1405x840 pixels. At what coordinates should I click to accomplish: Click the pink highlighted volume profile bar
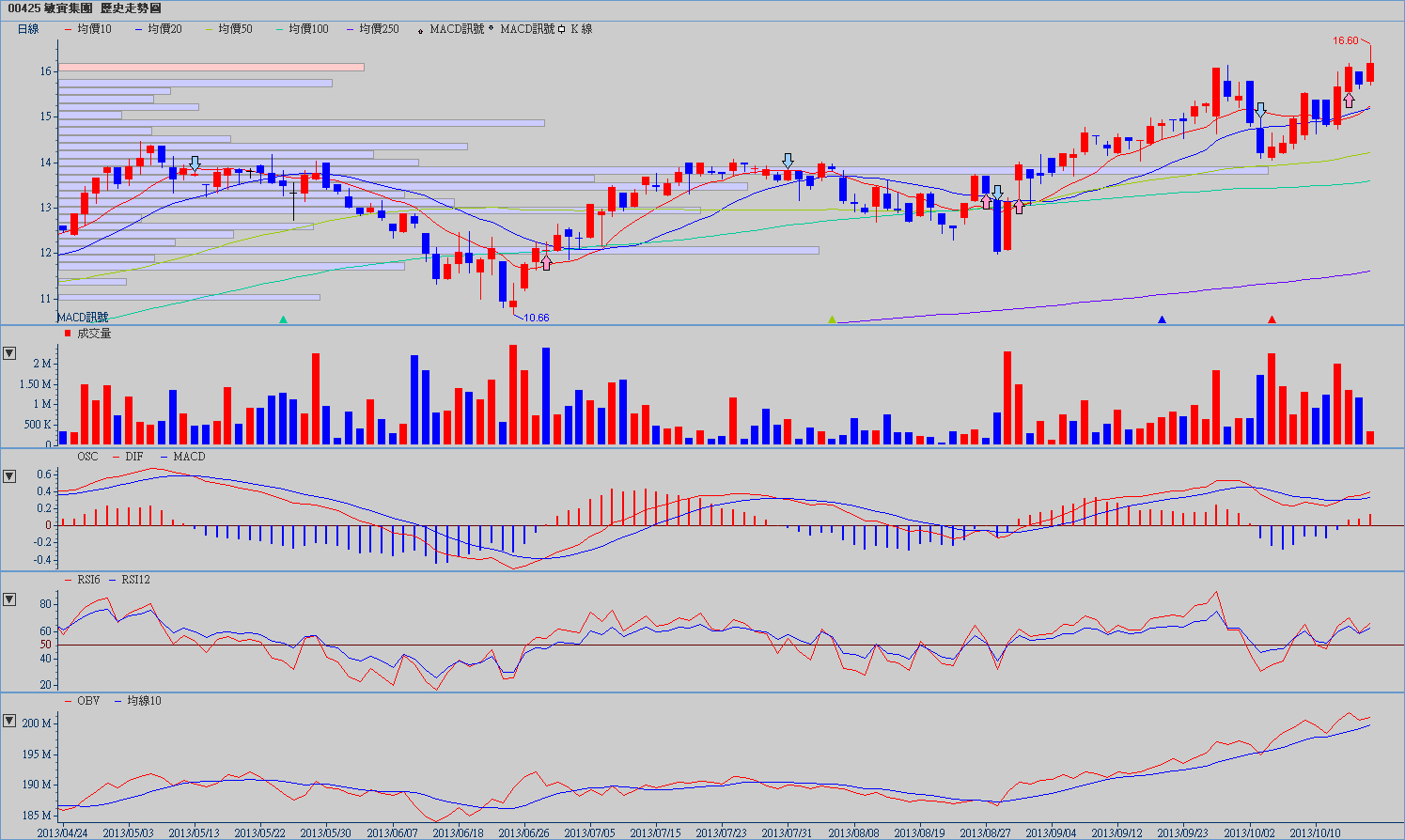pyautogui.click(x=211, y=67)
